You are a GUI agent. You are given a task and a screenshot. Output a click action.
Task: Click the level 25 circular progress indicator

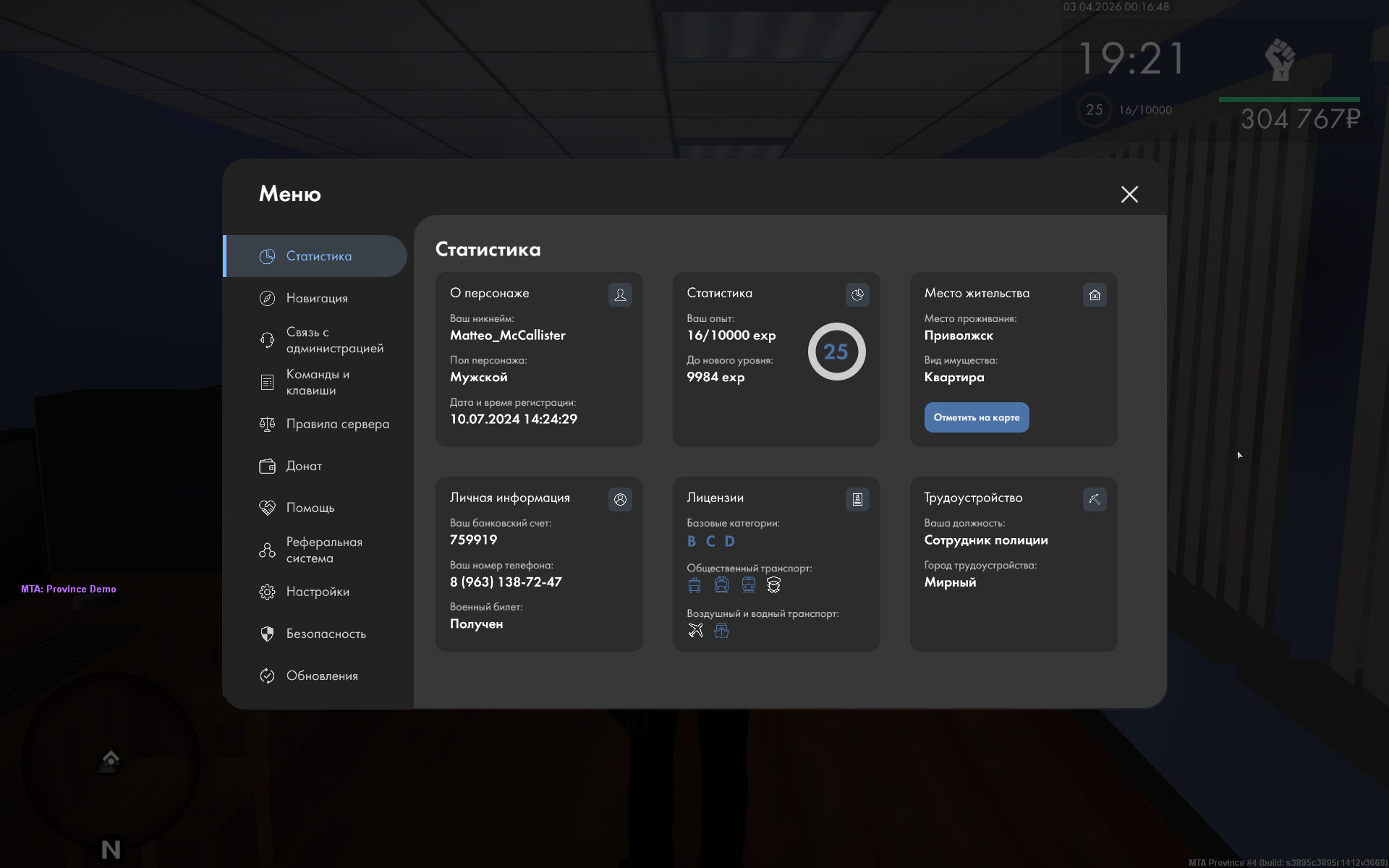[836, 352]
